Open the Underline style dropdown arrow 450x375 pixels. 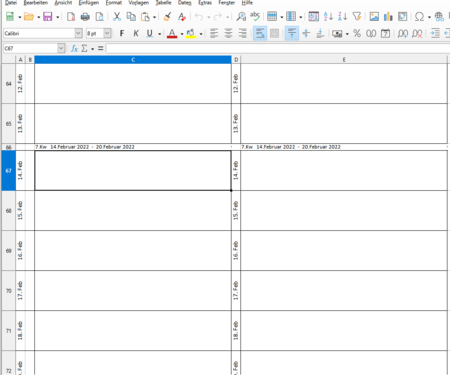coord(159,34)
